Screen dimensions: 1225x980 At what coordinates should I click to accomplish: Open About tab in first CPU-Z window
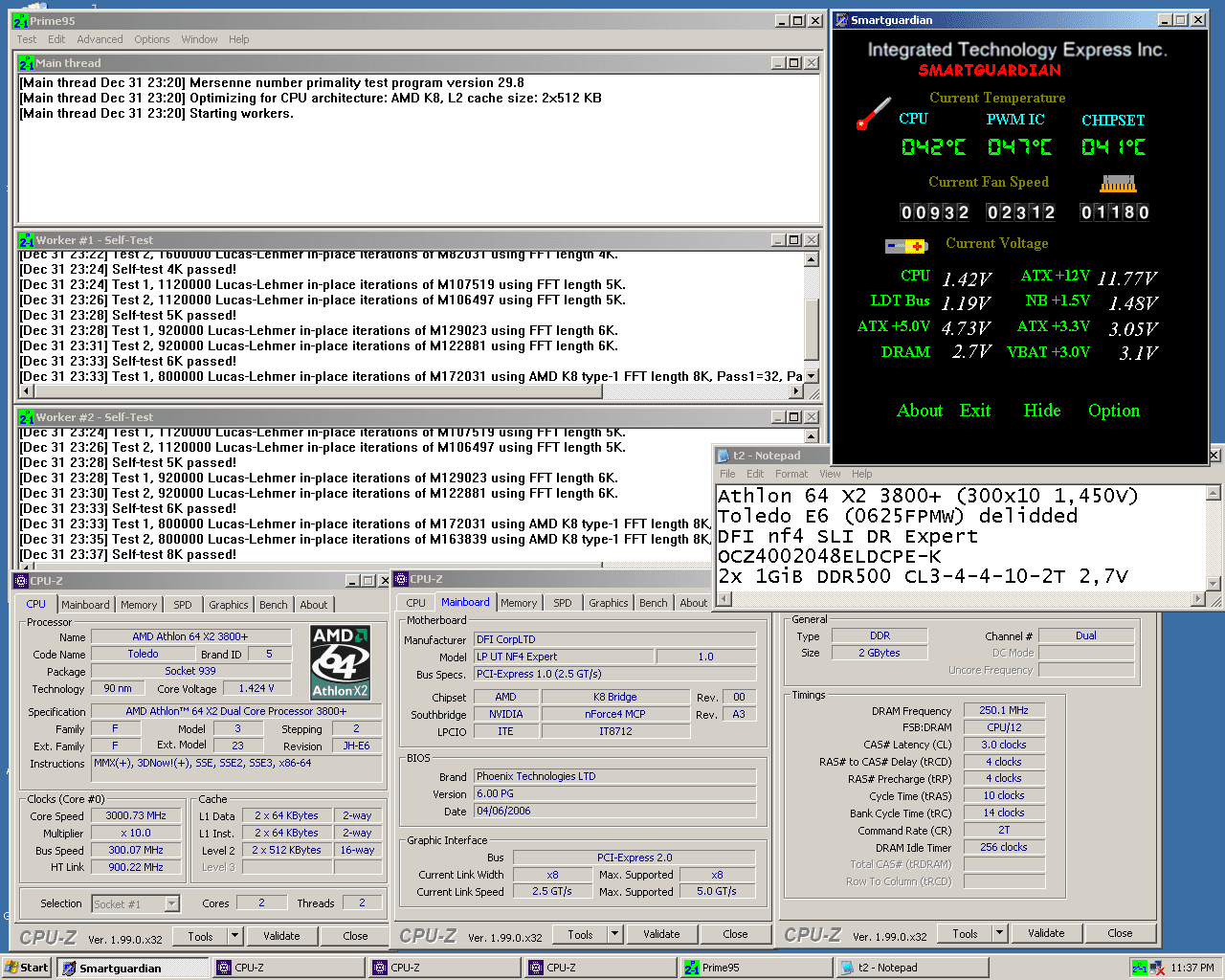coord(314,605)
